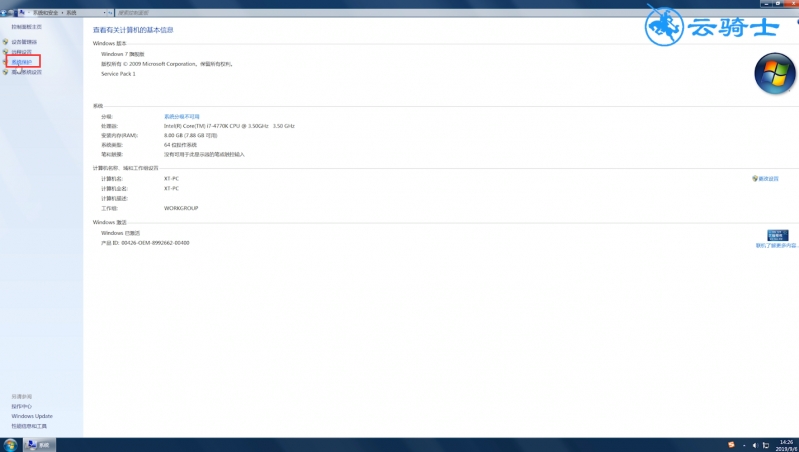Go to 控制面板主页 (Control Panel Home)
This screenshot has height=452, width=799.
click(x=26, y=26)
